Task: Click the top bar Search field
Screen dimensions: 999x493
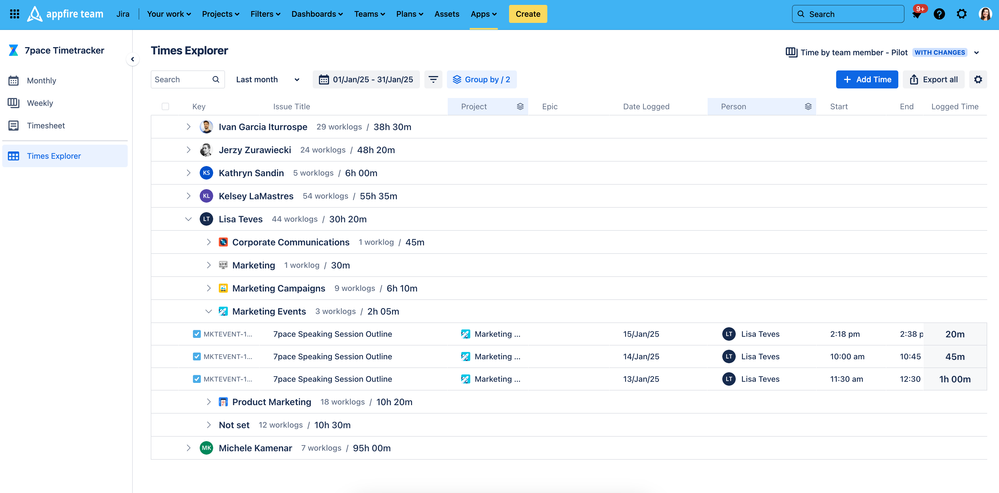Action: coord(848,14)
